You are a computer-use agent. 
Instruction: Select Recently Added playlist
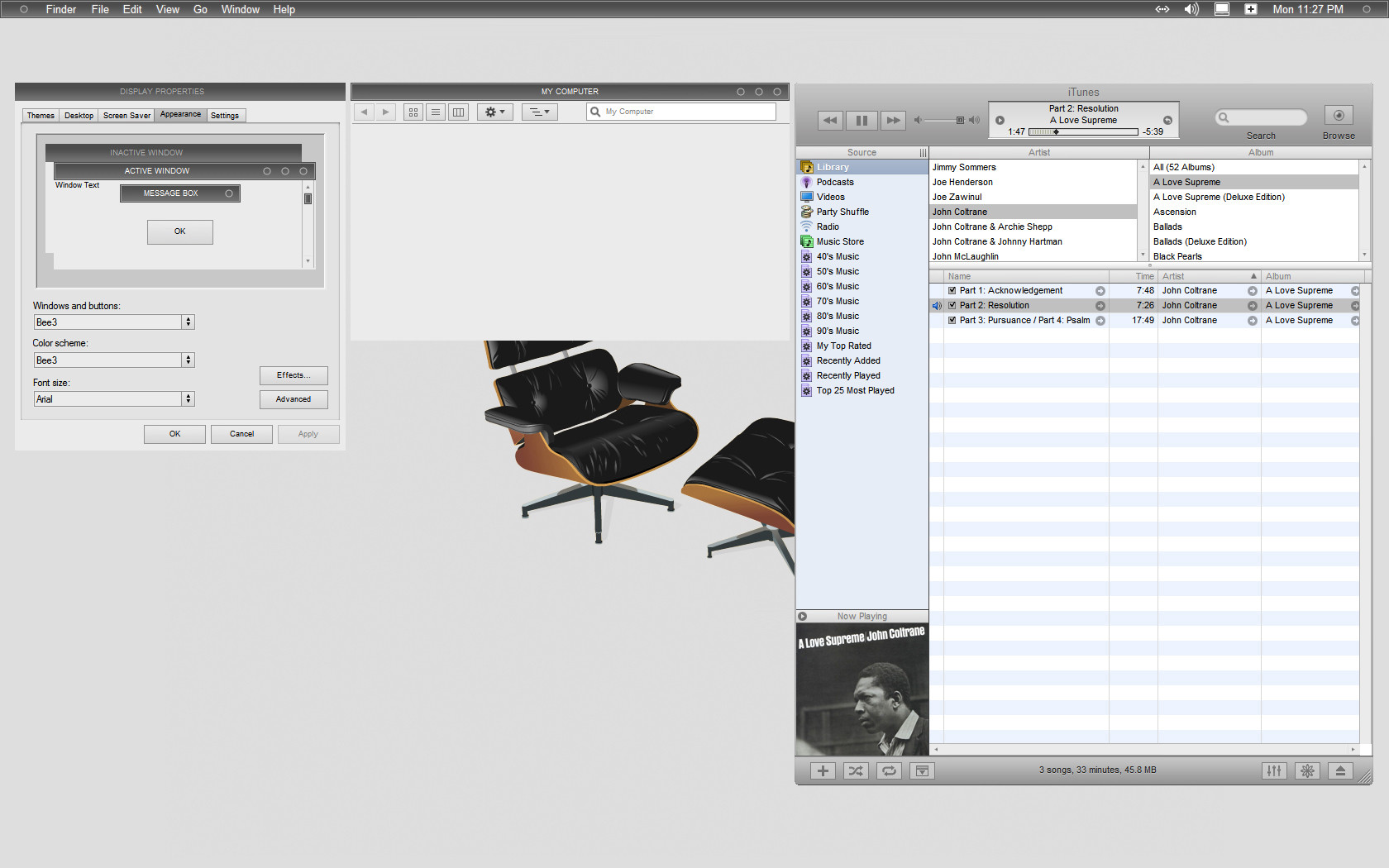(862, 360)
